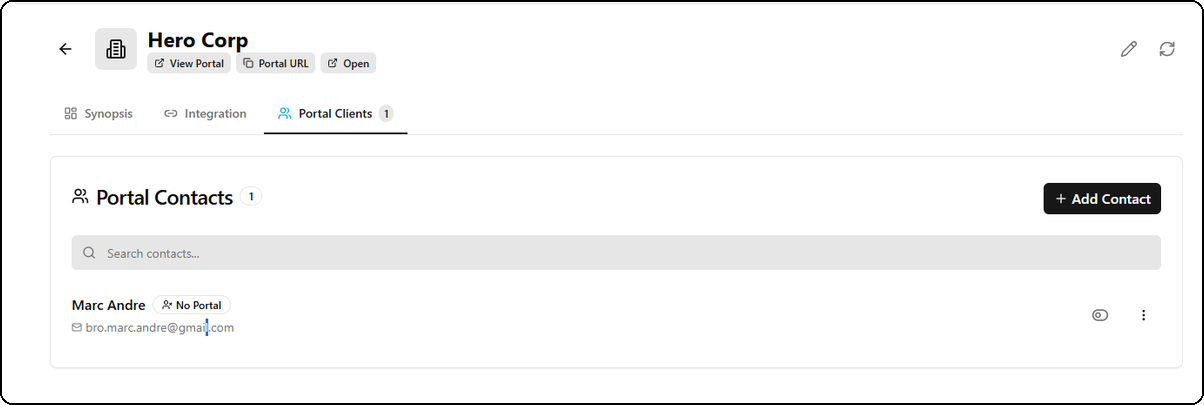The height and width of the screenshot is (405, 1204).
Task: Switch to the Integration tab
Action: click(205, 114)
